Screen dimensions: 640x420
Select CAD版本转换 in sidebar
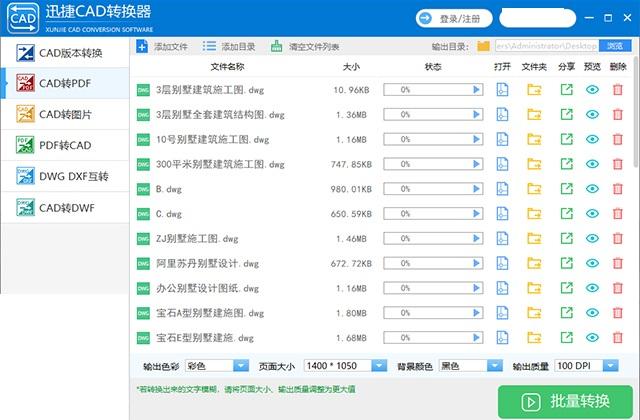[65, 53]
